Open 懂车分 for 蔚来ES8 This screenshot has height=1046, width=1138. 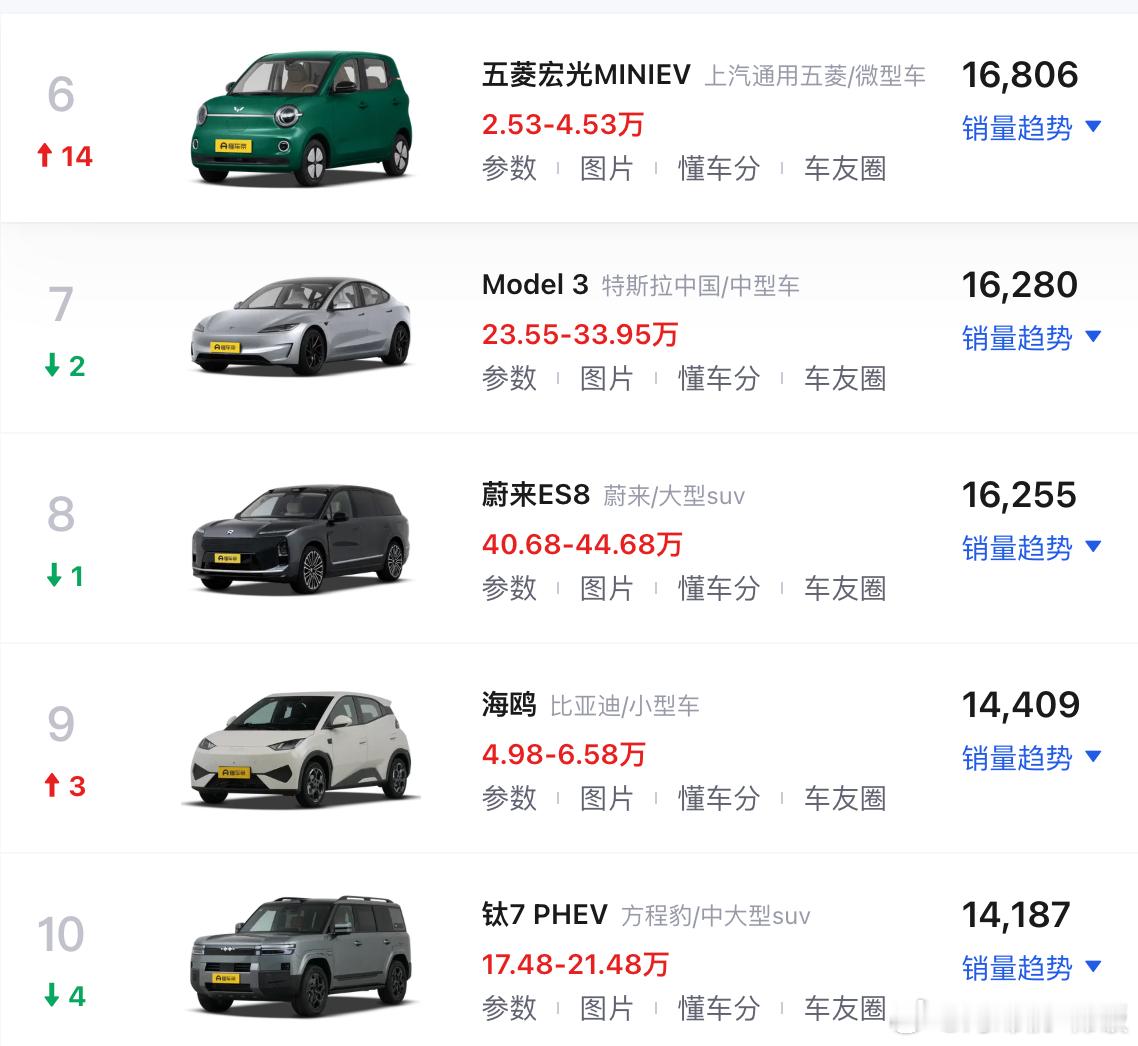point(719,588)
